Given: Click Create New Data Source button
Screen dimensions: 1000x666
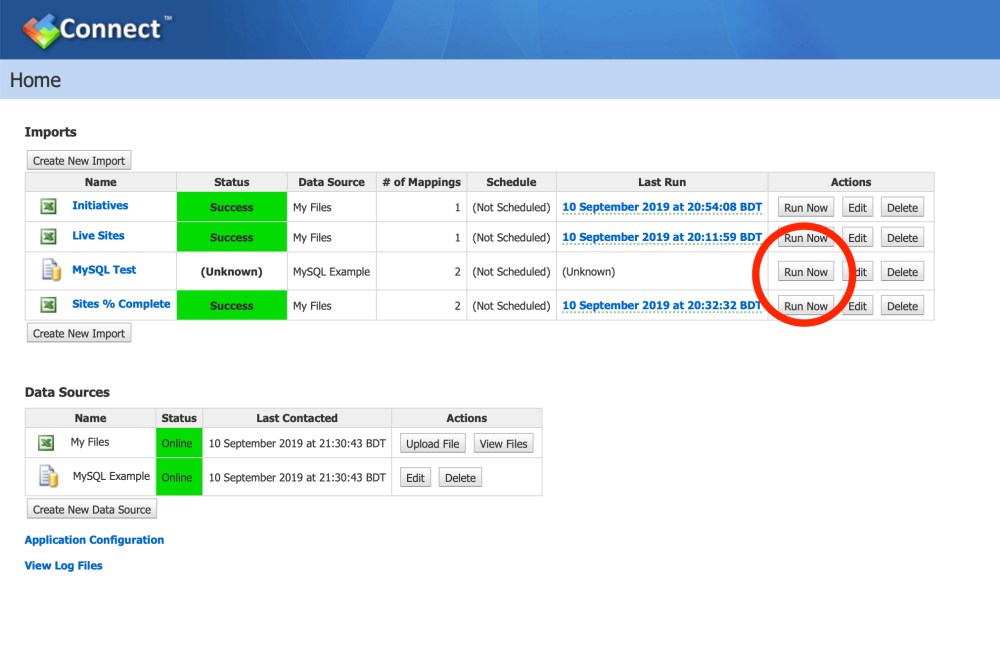Looking at the screenshot, I should (x=92, y=509).
